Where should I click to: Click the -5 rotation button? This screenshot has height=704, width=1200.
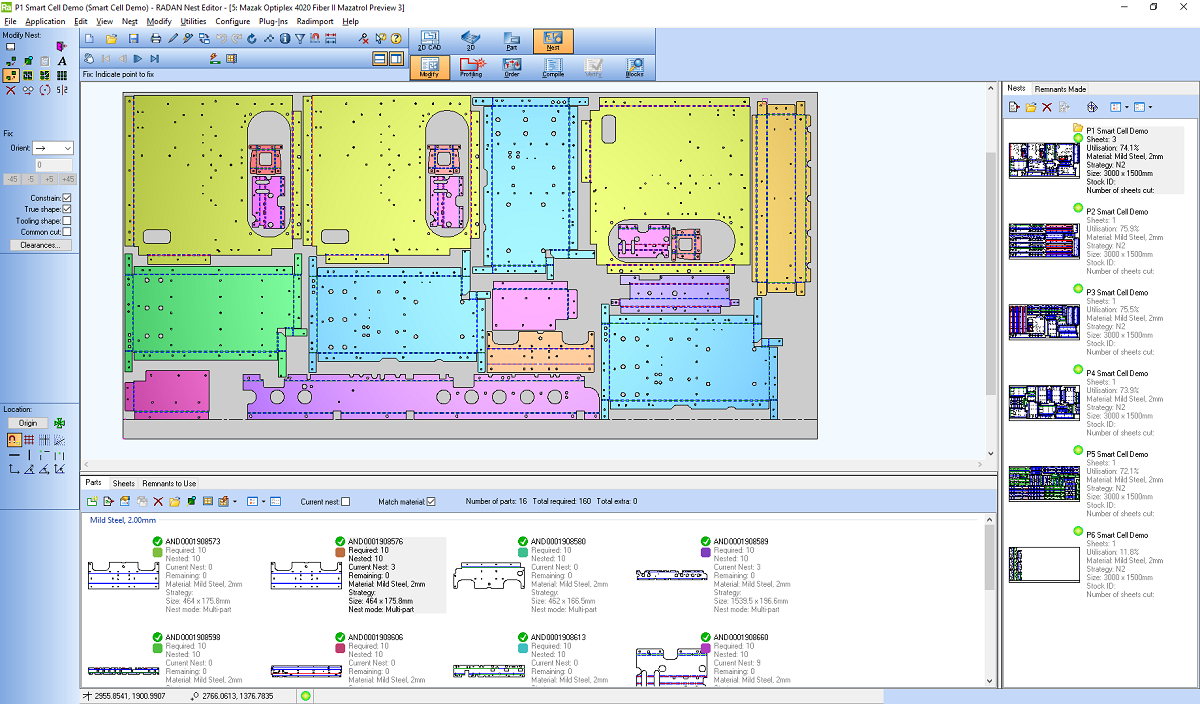30,179
